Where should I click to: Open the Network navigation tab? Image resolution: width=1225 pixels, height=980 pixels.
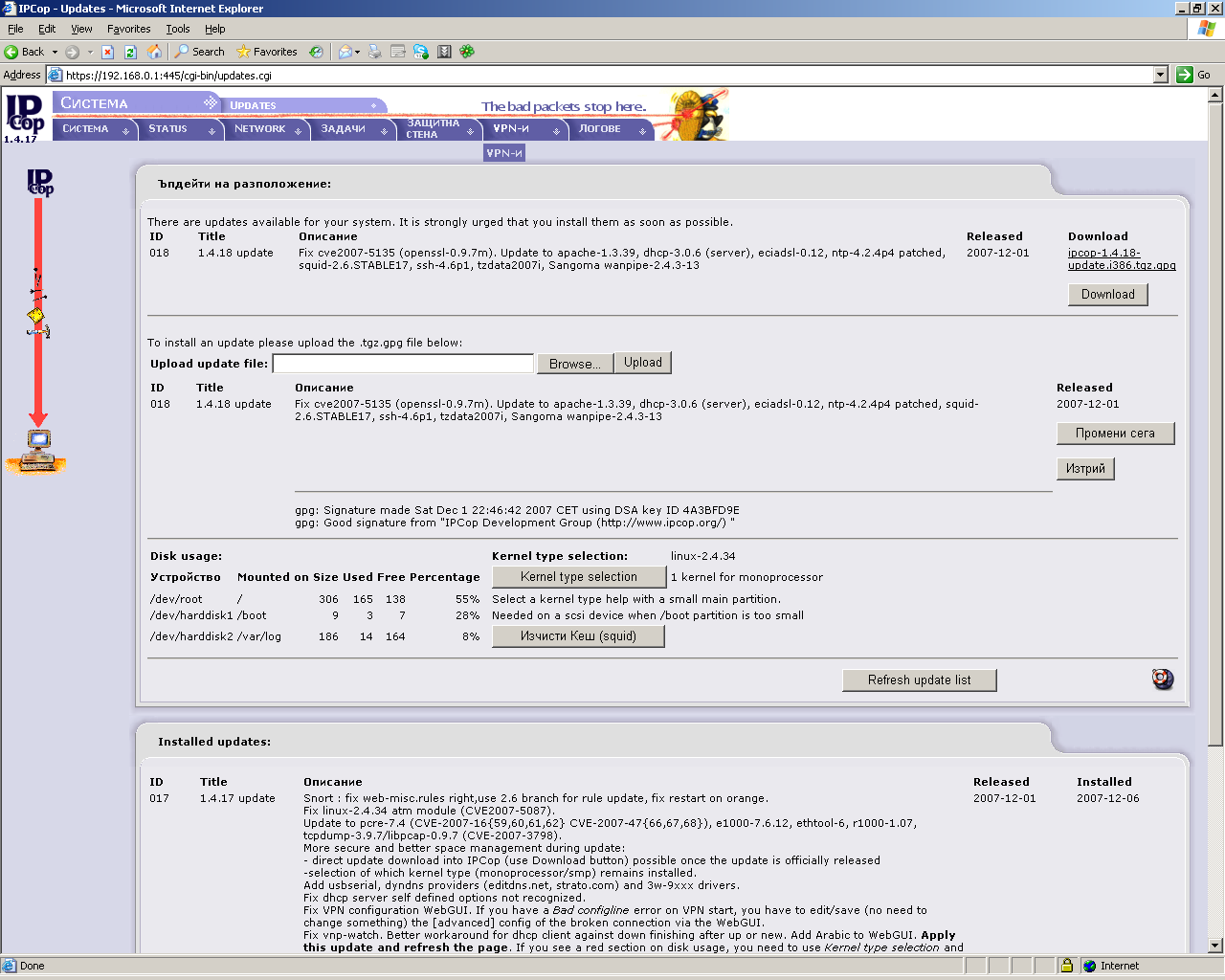point(268,129)
